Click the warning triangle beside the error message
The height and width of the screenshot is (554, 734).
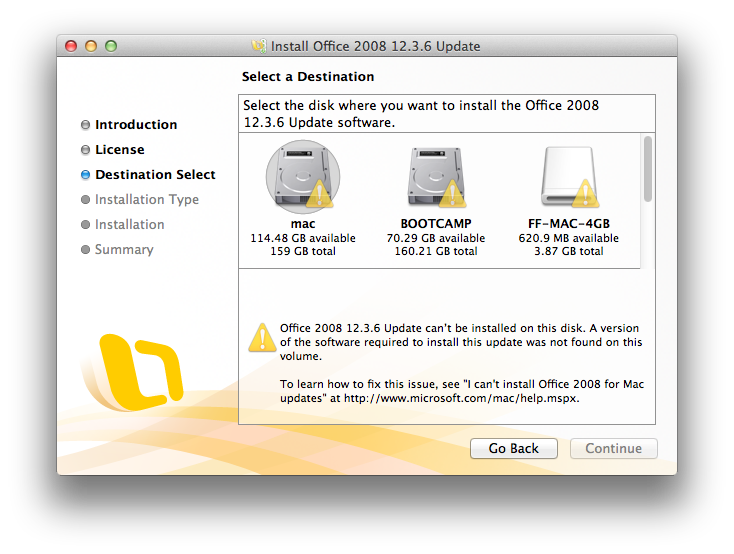click(262, 337)
